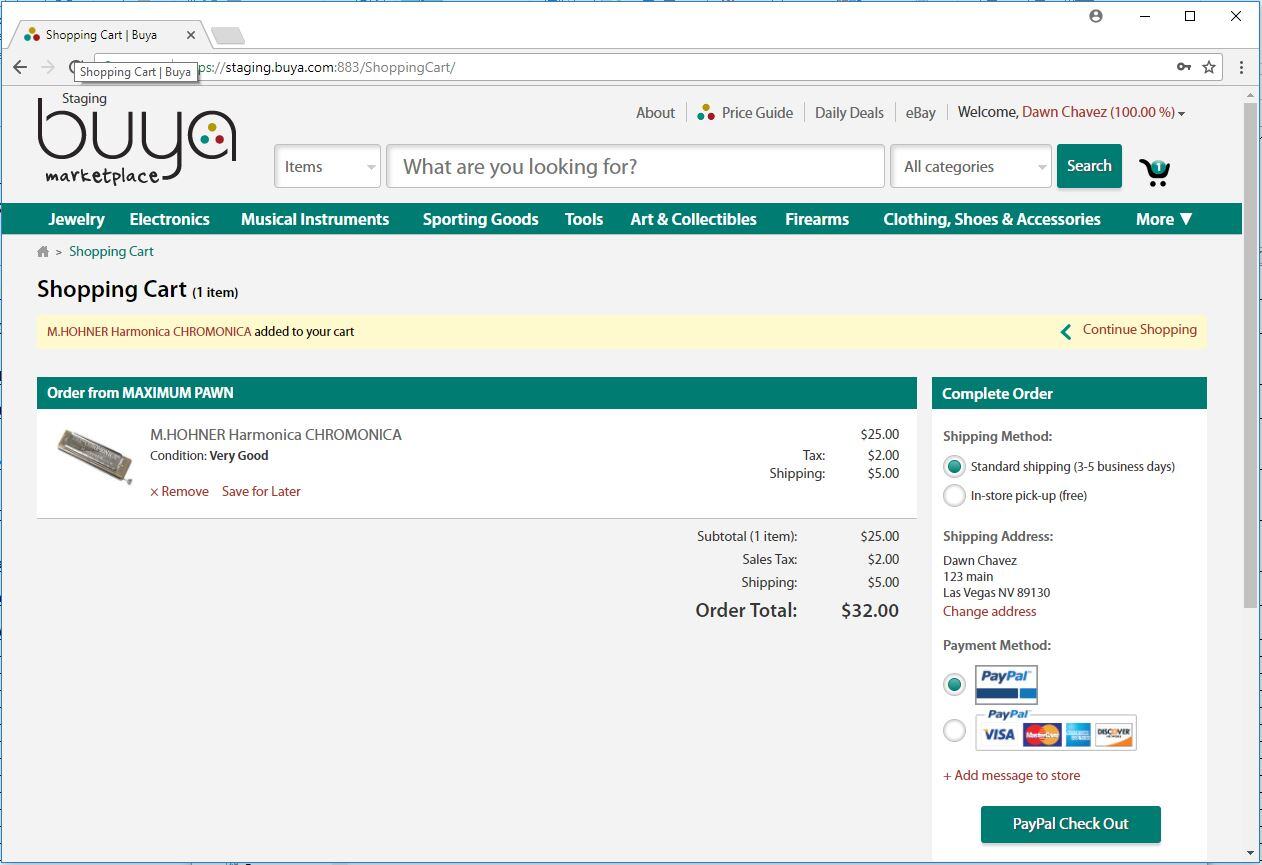Remove the harmonica from cart

180,492
